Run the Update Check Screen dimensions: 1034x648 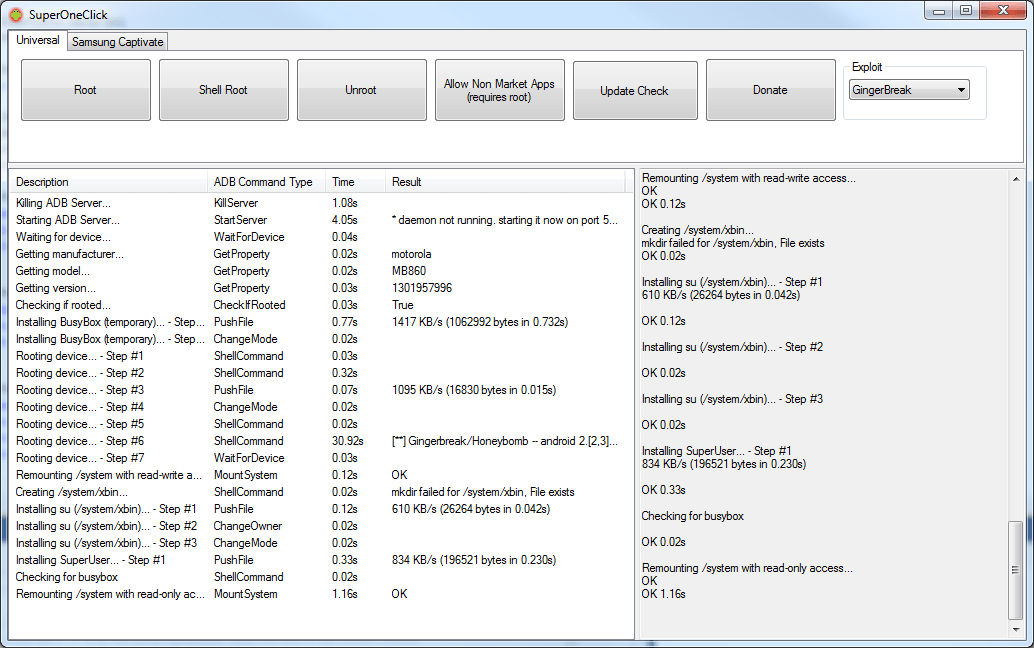(634, 90)
